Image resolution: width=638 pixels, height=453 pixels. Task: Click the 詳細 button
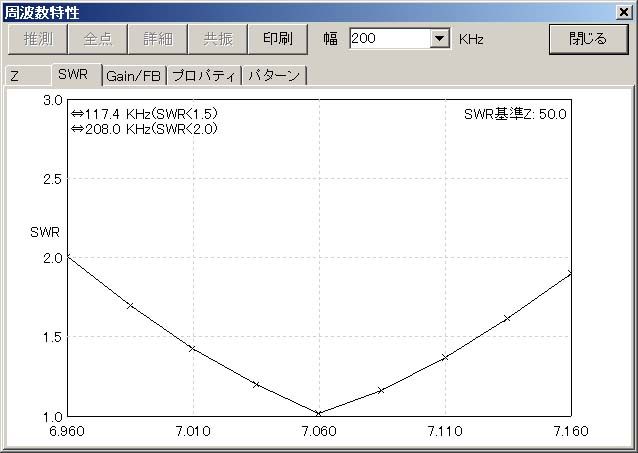click(x=157, y=39)
